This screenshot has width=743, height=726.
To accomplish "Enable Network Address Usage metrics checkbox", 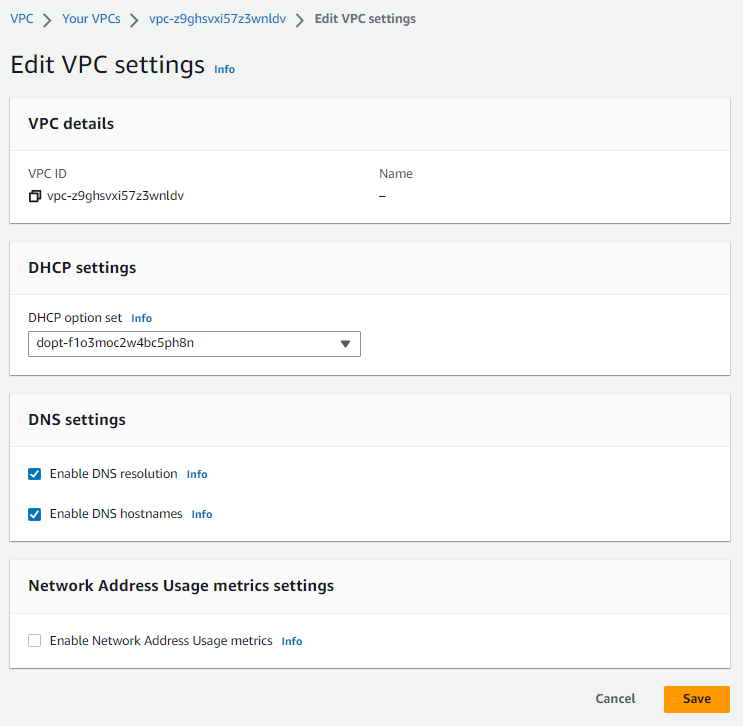I will coord(35,641).
